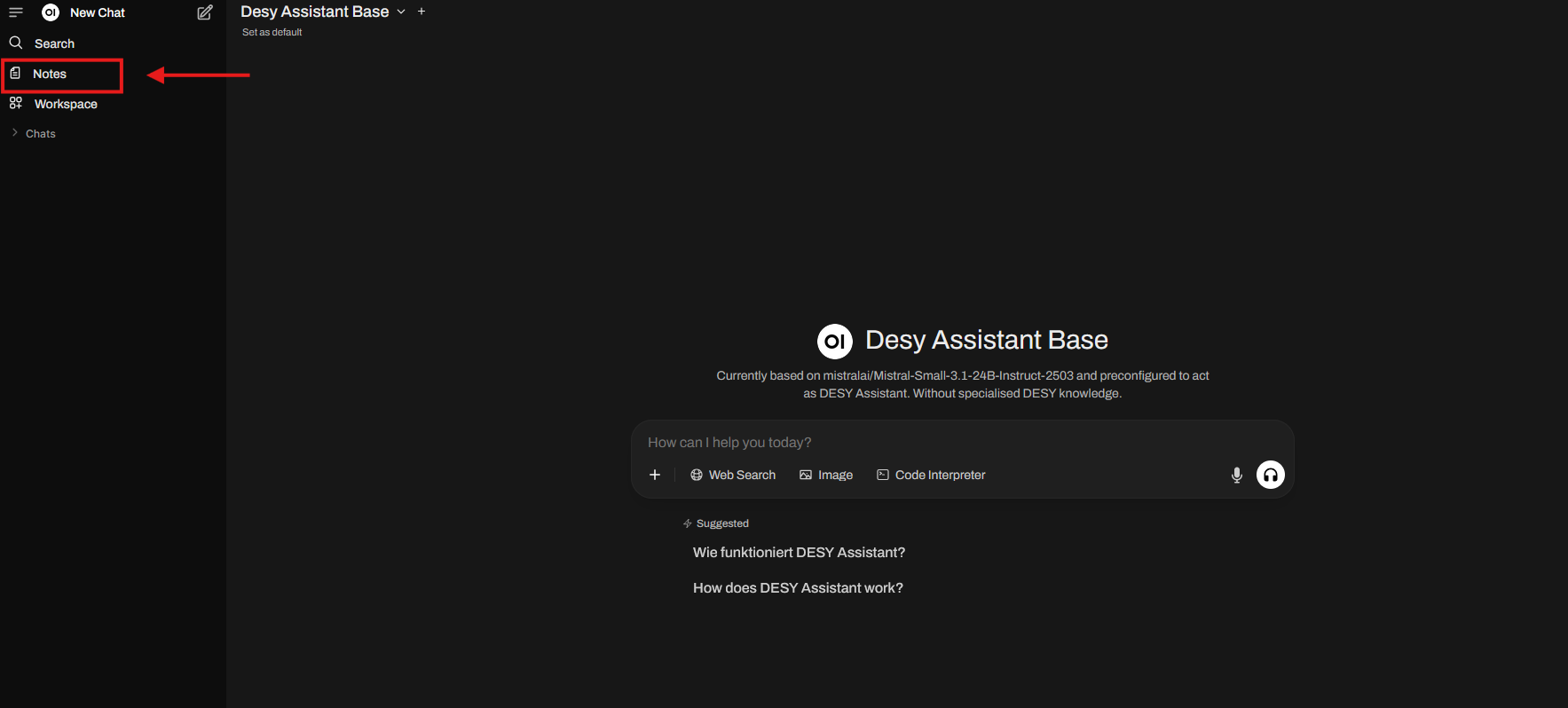Start voice call with headphone button
This screenshot has height=708, width=1568.
1271,475
